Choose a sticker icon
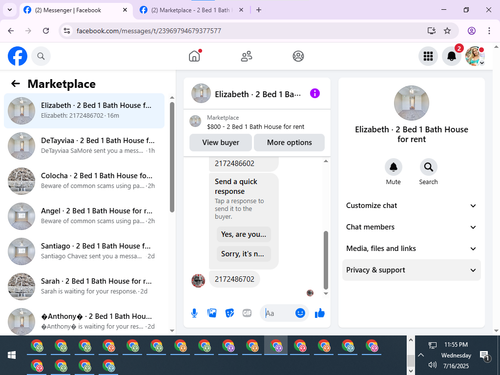The height and width of the screenshot is (375, 500). 229,313
